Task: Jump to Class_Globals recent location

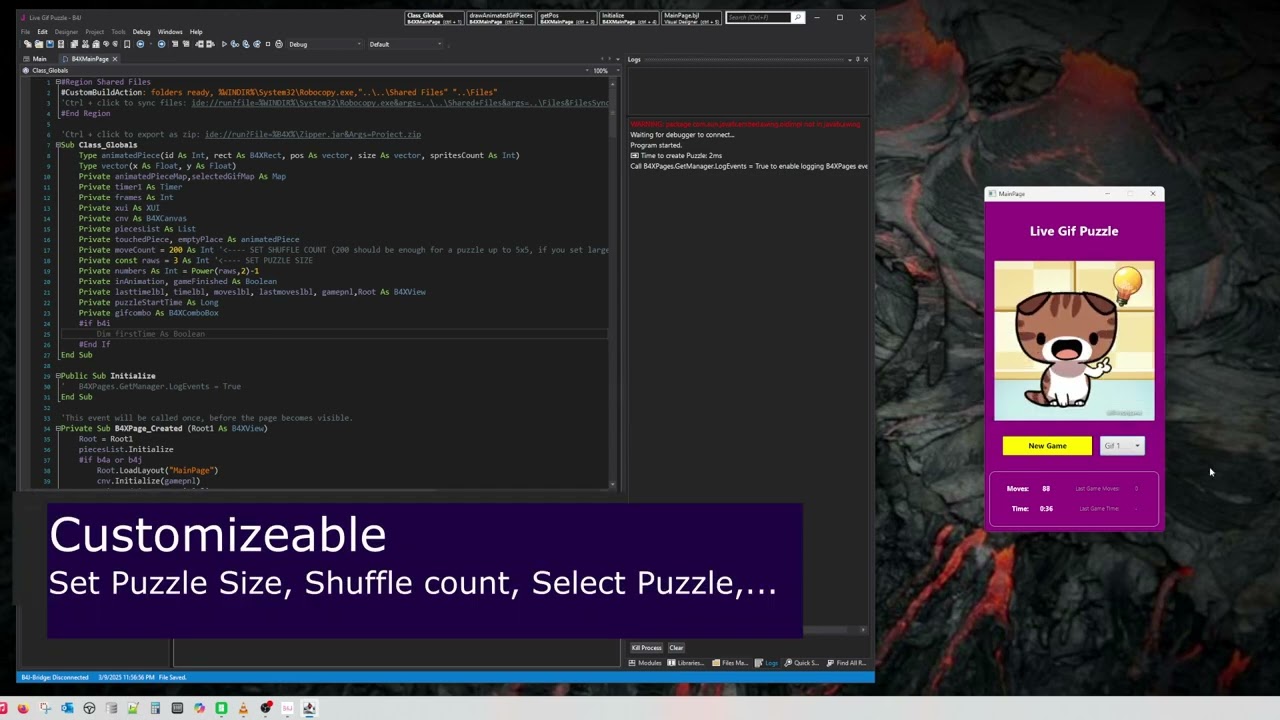Action: point(434,17)
